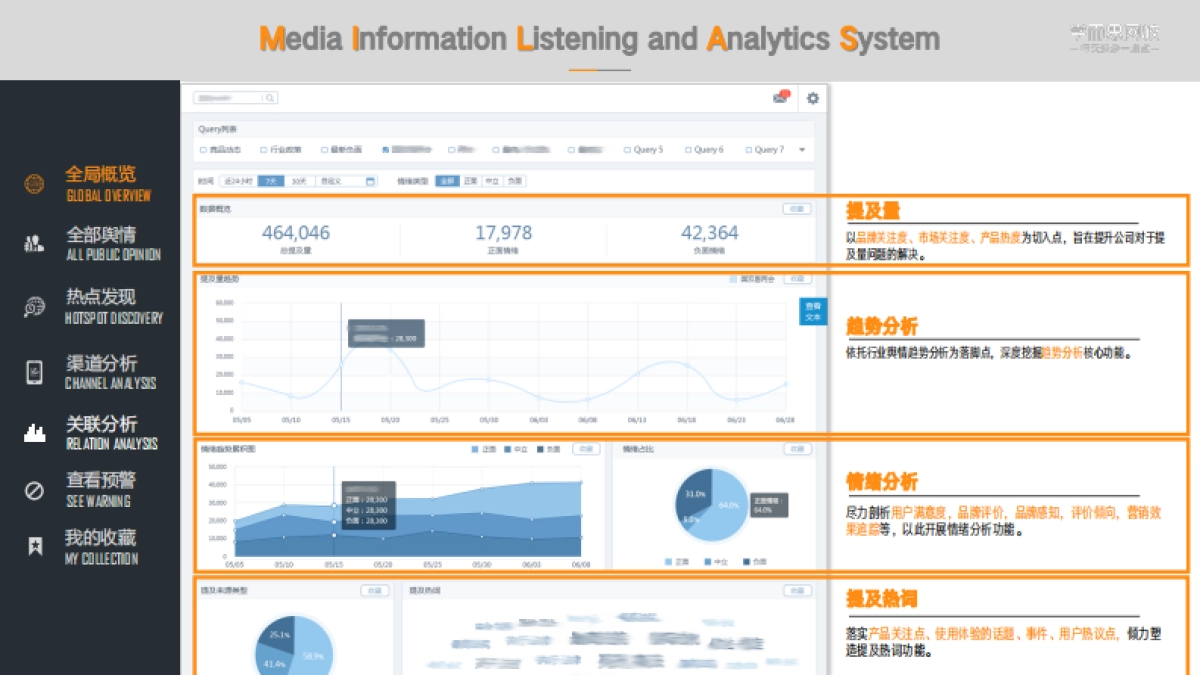Check the Query 5 checkbox
Viewport: 1200px width, 675px height.
(x=627, y=150)
